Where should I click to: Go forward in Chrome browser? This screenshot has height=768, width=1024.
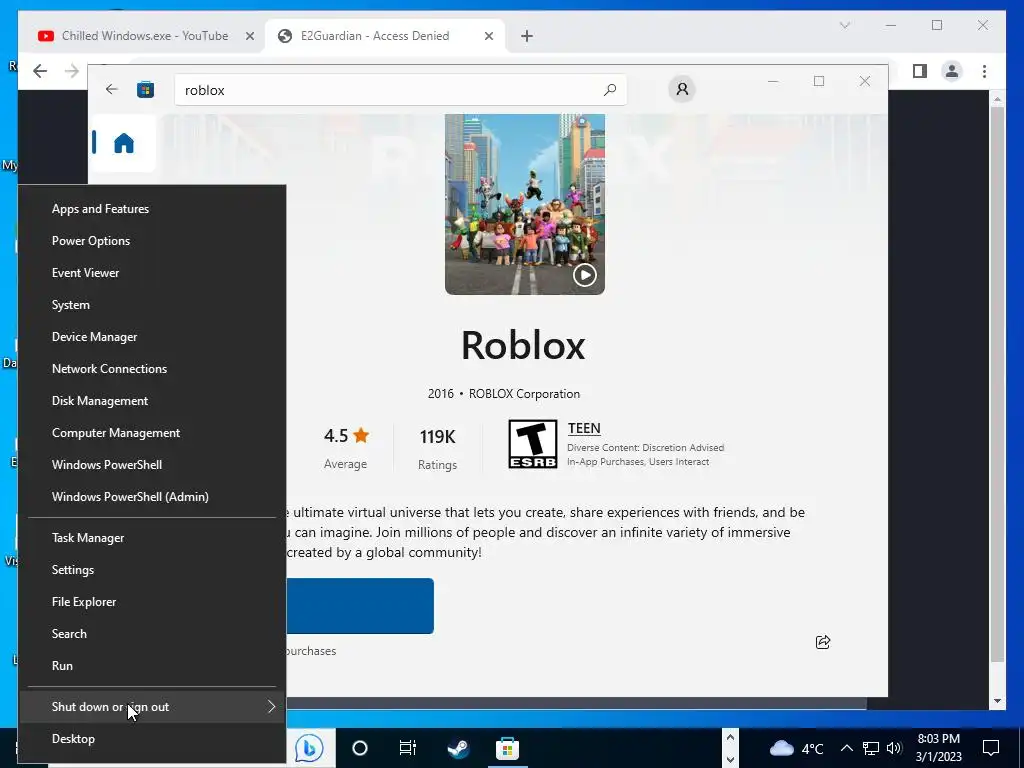pyautogui.click(x=72, y=71)
